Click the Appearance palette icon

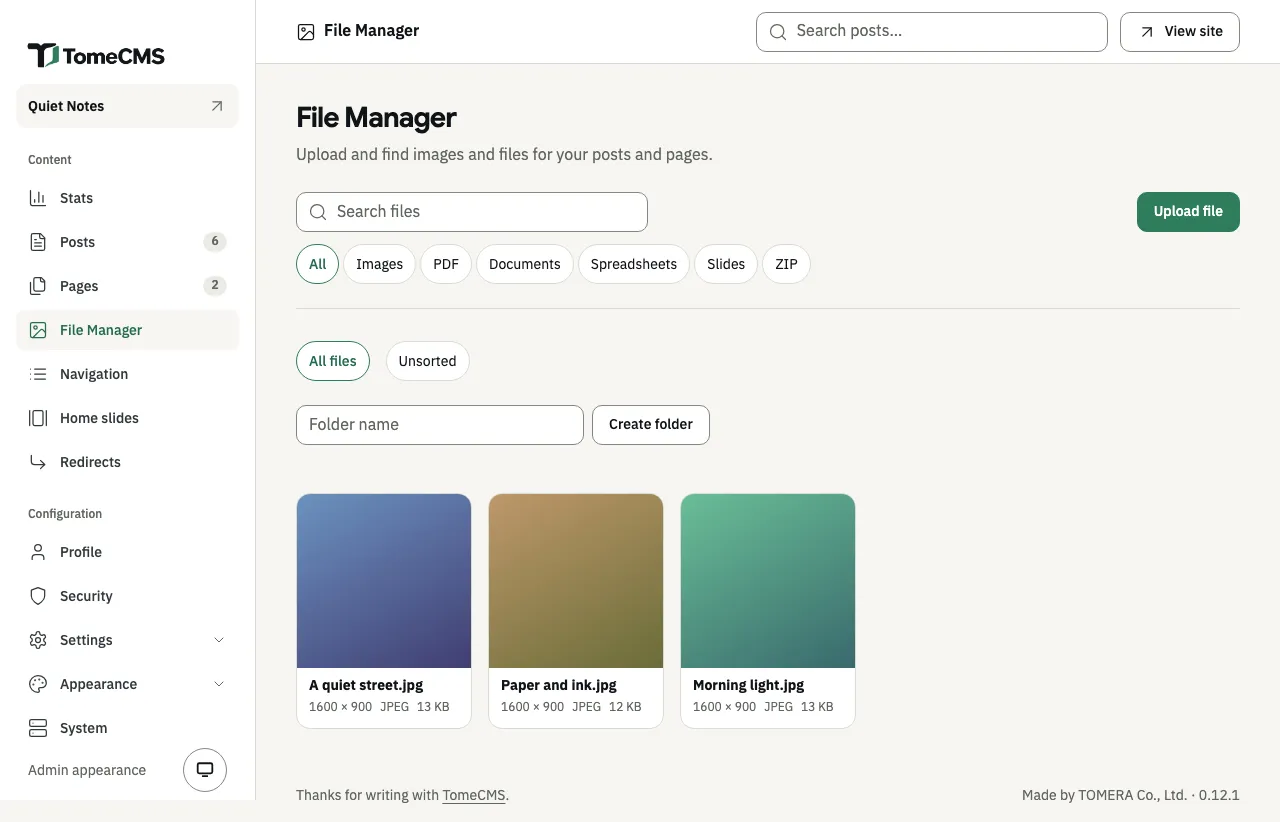point(38,684)
